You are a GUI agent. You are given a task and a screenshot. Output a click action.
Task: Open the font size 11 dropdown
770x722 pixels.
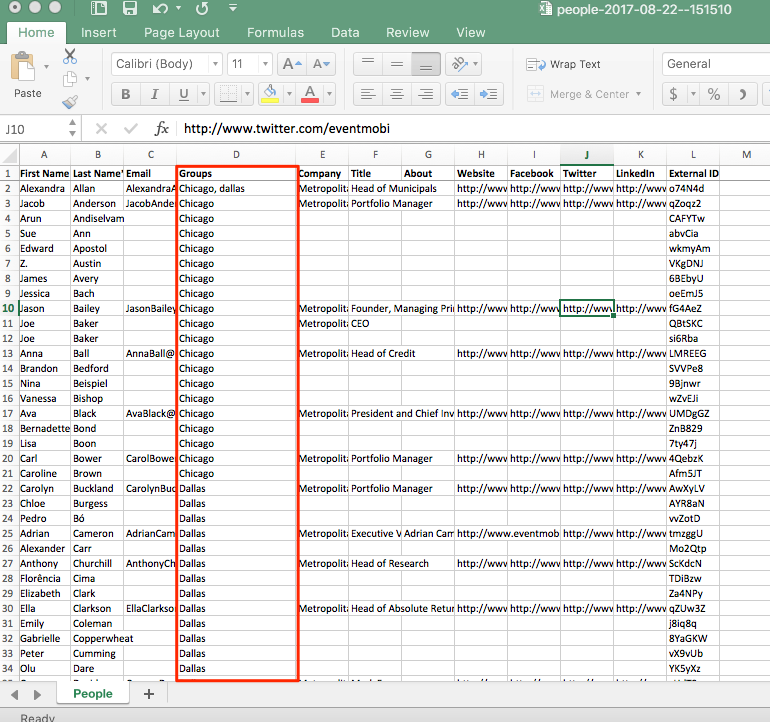(x=265, y=64)
